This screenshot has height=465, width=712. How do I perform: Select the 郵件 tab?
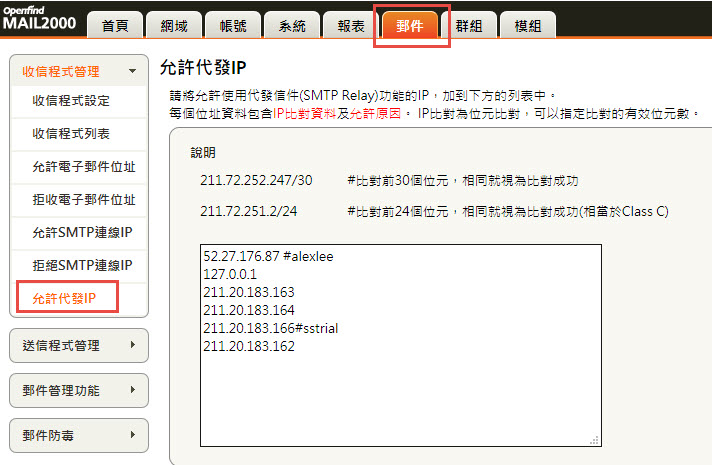pos(410,25)
